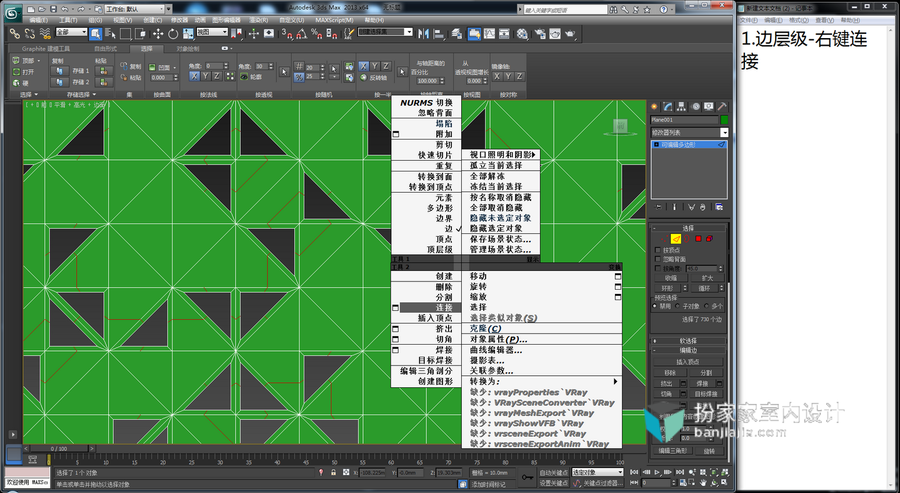The width and height of the screenshot is (900, 493).
Task: Click the 收缩 button
Action: pyautogui.click(x=670, y=278)
